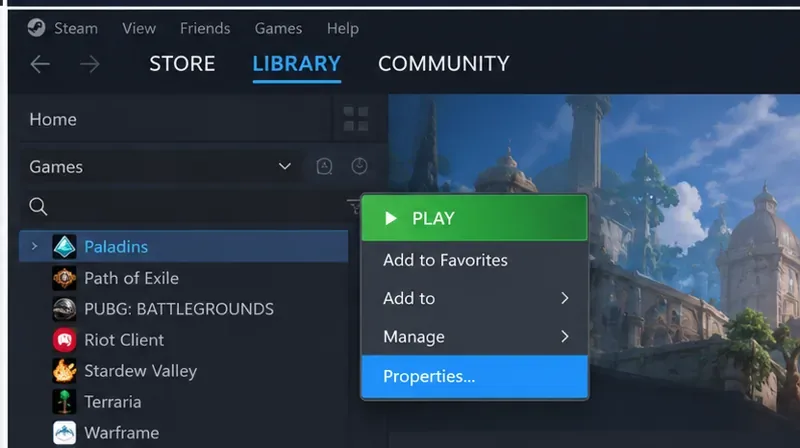Click the green PLAY button

pos(474,218)
